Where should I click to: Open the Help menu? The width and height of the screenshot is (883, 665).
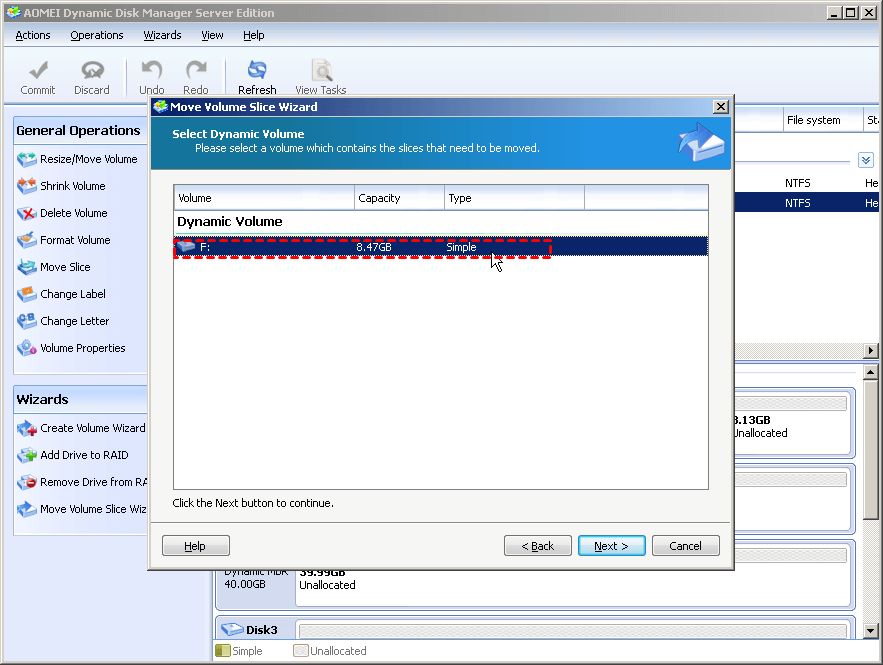click(253, 35)
